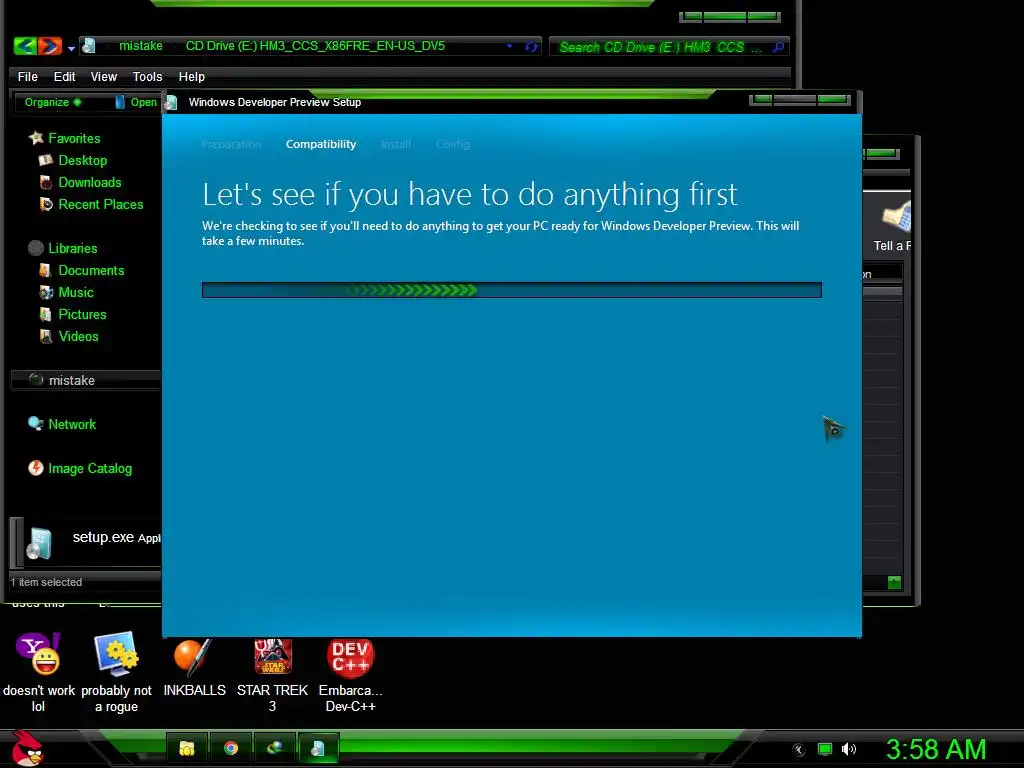Open Yahoo Messenger 'doesn't work lol' shortcut
The image size is (1024, 768).
[x=39, y=673]
